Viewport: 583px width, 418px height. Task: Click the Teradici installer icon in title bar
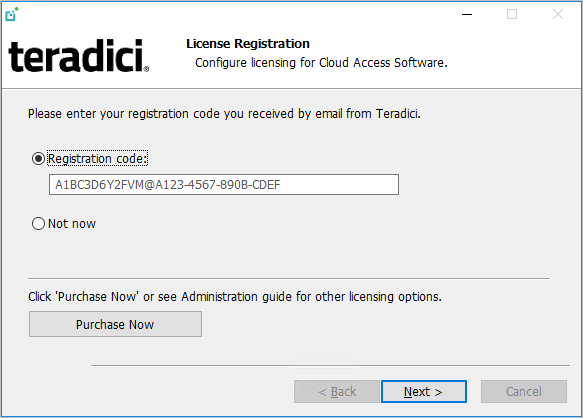(x=12, y=14)
